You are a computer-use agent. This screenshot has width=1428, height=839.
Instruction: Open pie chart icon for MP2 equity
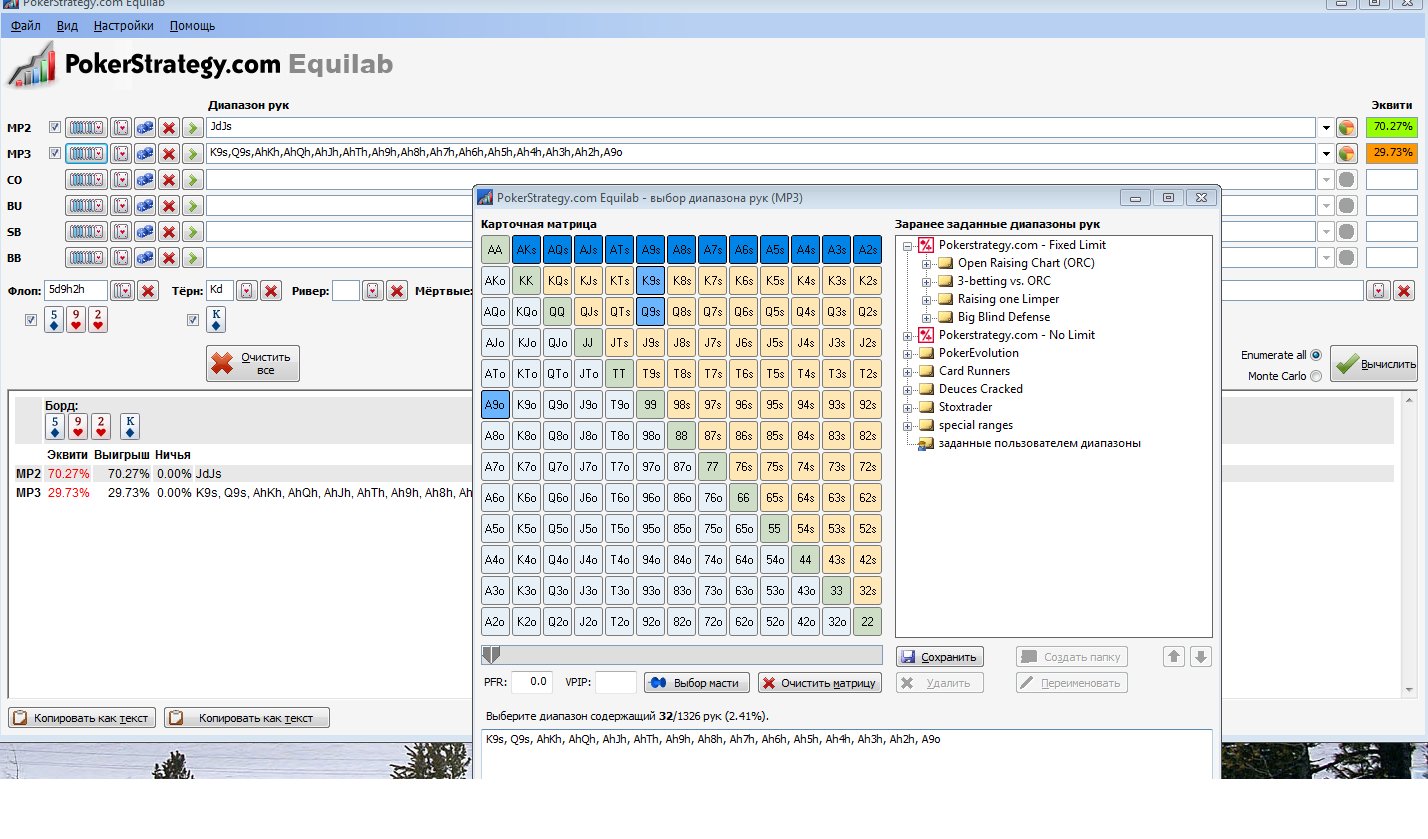click(1347, 128)
